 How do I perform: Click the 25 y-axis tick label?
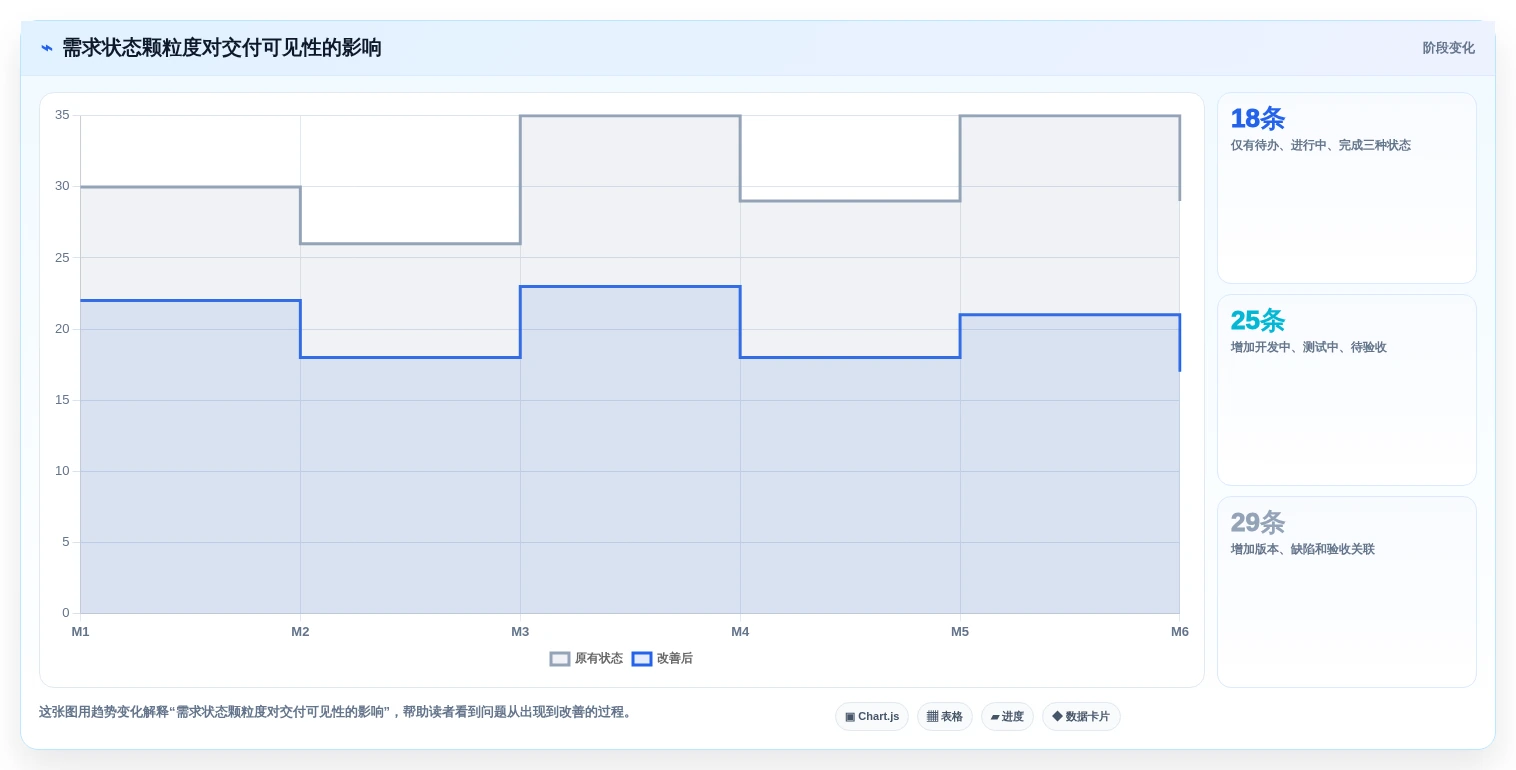tap(62, 258)
